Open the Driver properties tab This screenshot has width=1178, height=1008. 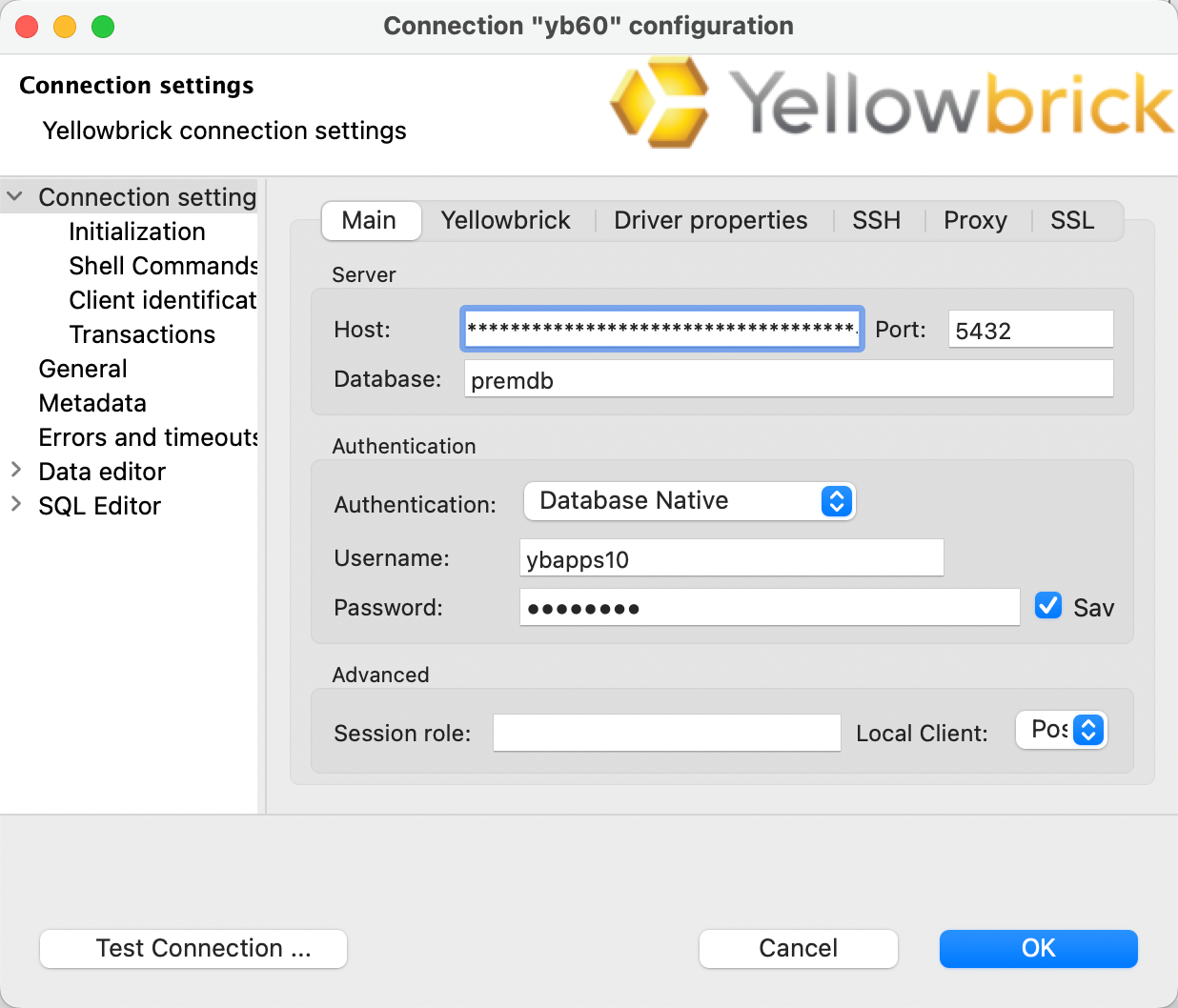pyautogui.click(x=710, y=220)
